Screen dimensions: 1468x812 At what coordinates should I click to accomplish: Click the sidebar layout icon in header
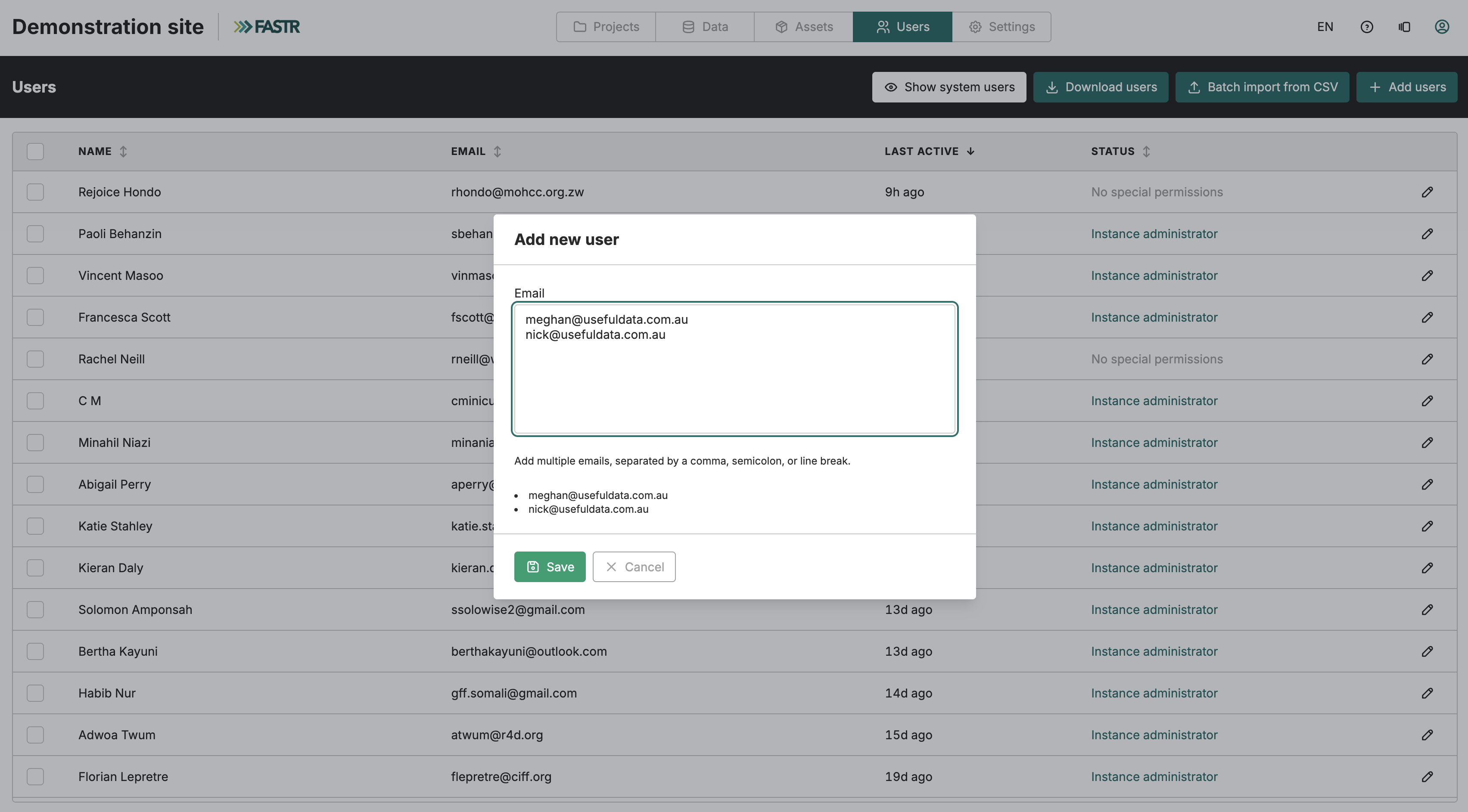coord(1404,27)
